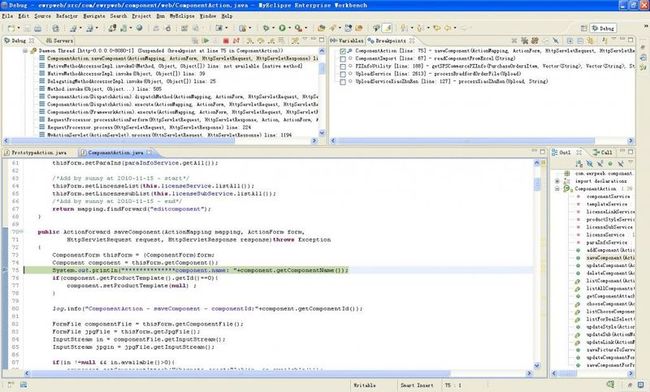The height and width of the screenshot is (392, 650).
Task: Open the Run launch dropdown arrow
Action: (x=289, y=28)
